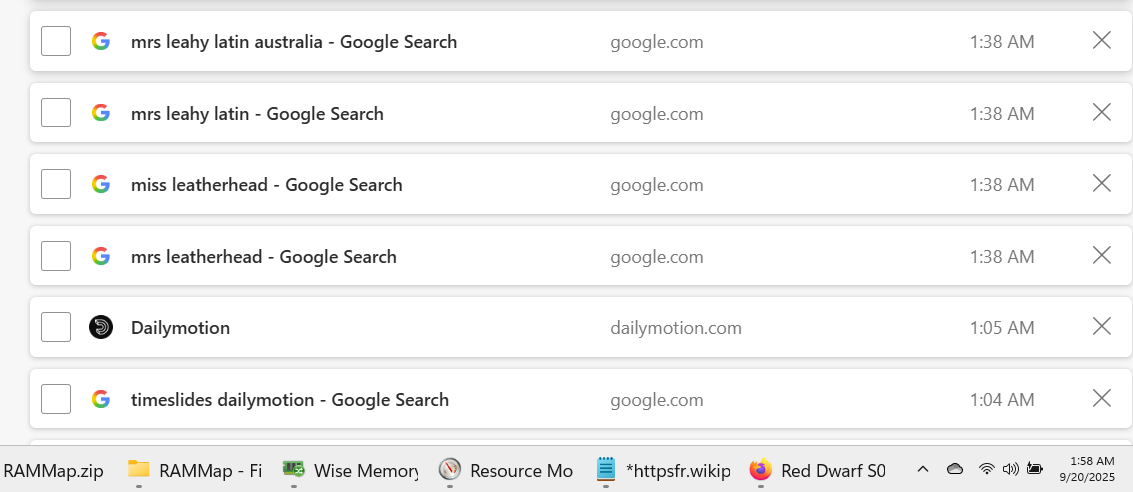1133x492 pixels.
Task: Click Google favicon beside 'mrs leatherhead'
Action: [x=101, y=256]
